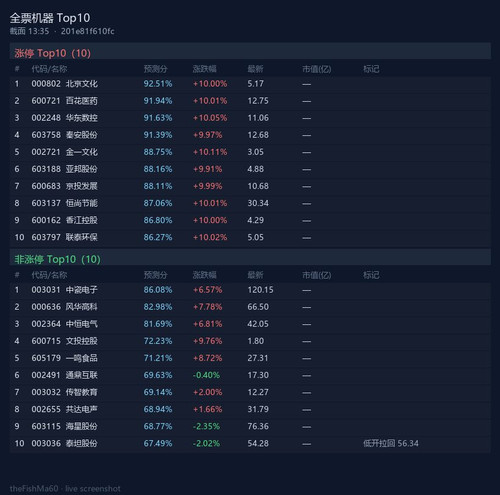Select stock 603797 联泰环保
This screenshot has width=500, height=495.
coord(64,237)
